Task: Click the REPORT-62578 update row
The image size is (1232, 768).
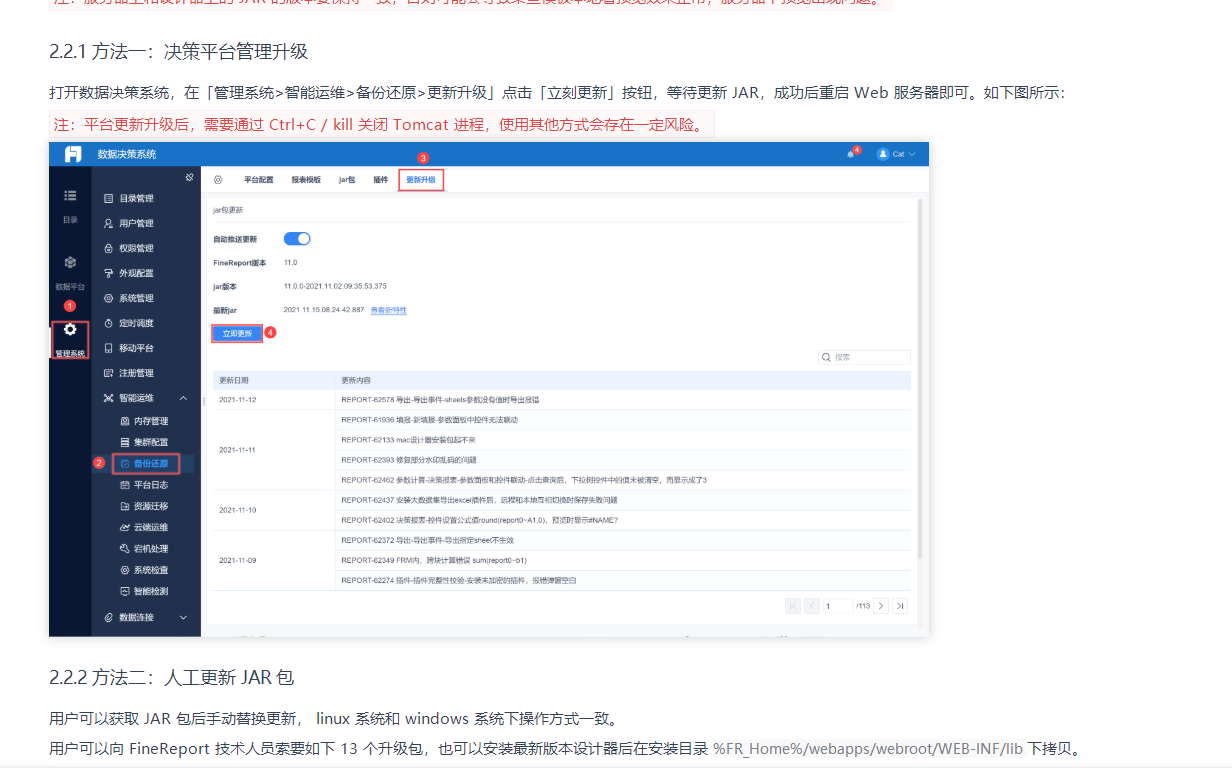Action: point(623,400)
